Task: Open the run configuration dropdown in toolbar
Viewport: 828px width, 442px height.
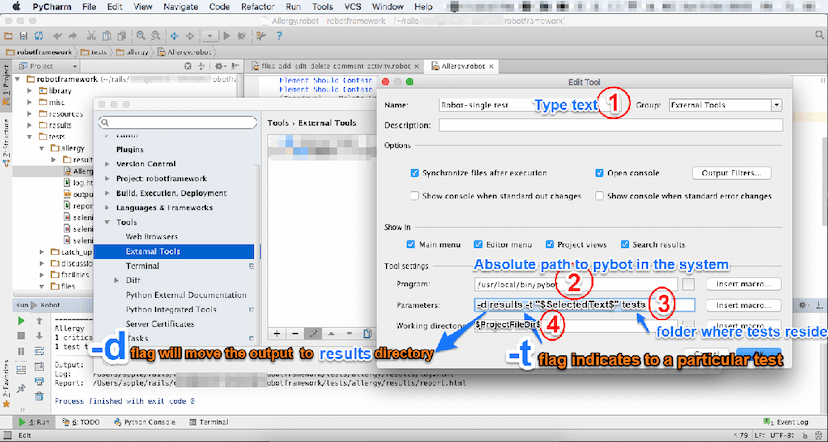Action: (x=210, y=36)
